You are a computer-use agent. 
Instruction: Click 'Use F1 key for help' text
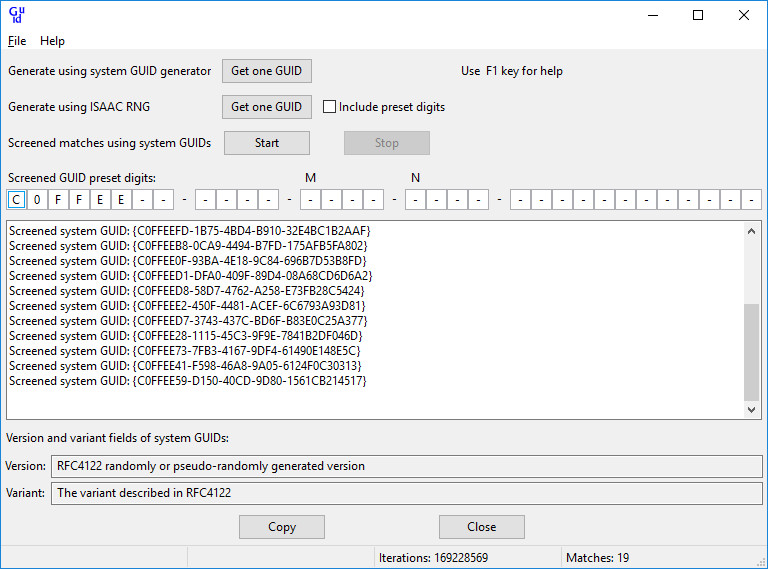tap(512, 71)
